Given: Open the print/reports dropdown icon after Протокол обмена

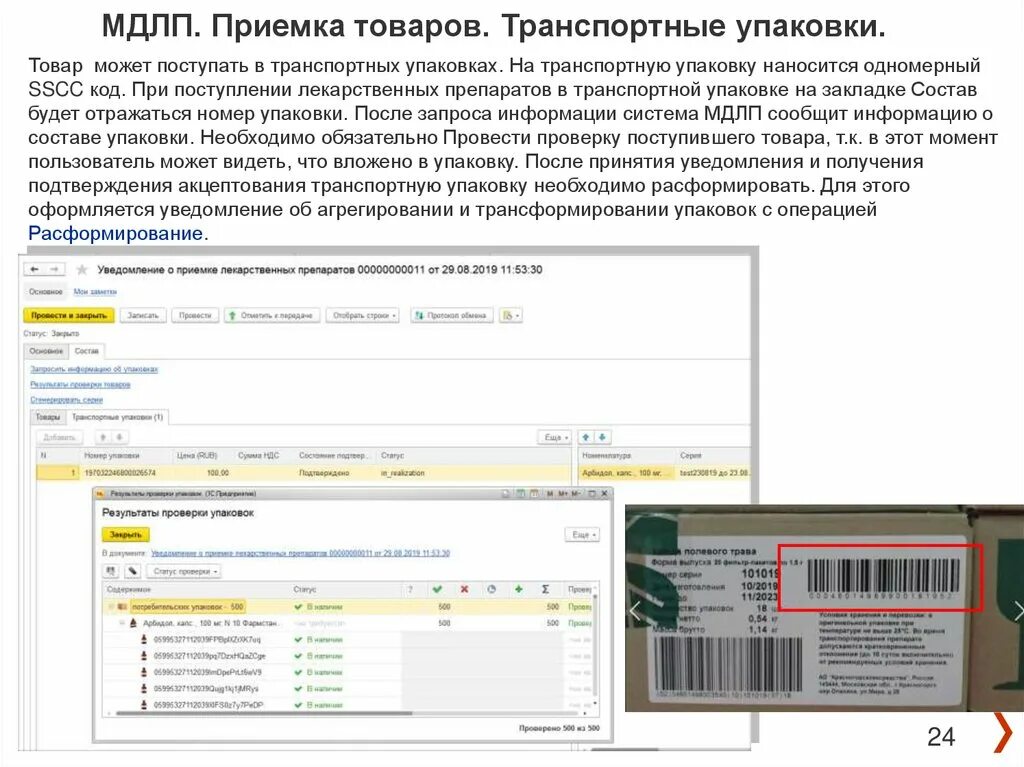Looking at the screenshot, I should click(510, 316).
